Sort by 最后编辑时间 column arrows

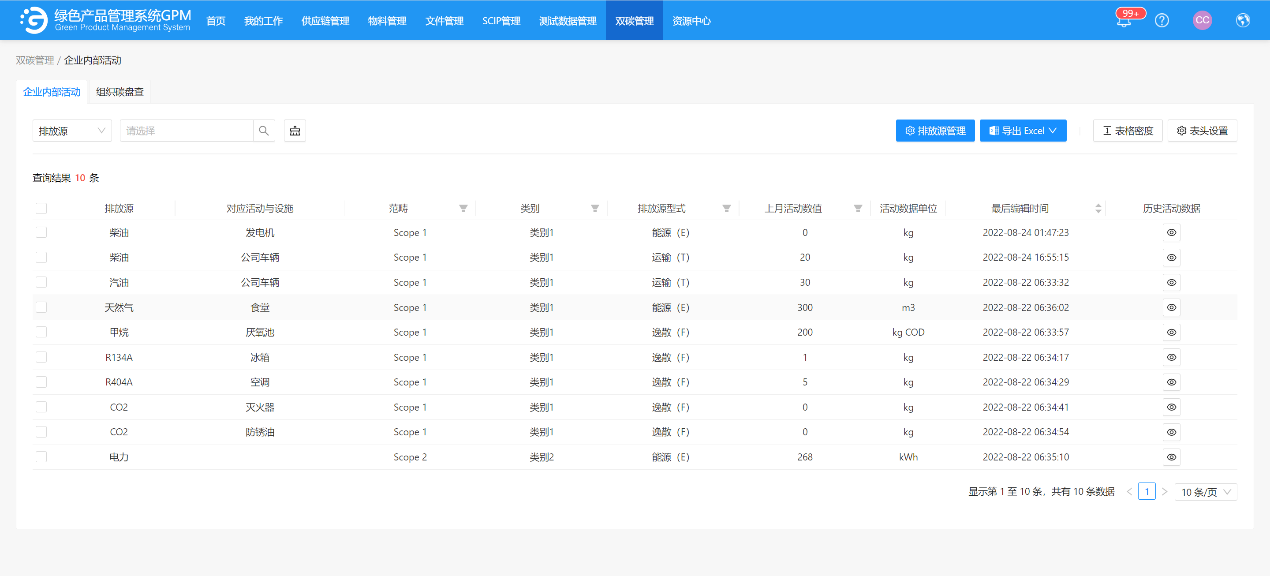pyautogui.click(x=1098, y=208)
